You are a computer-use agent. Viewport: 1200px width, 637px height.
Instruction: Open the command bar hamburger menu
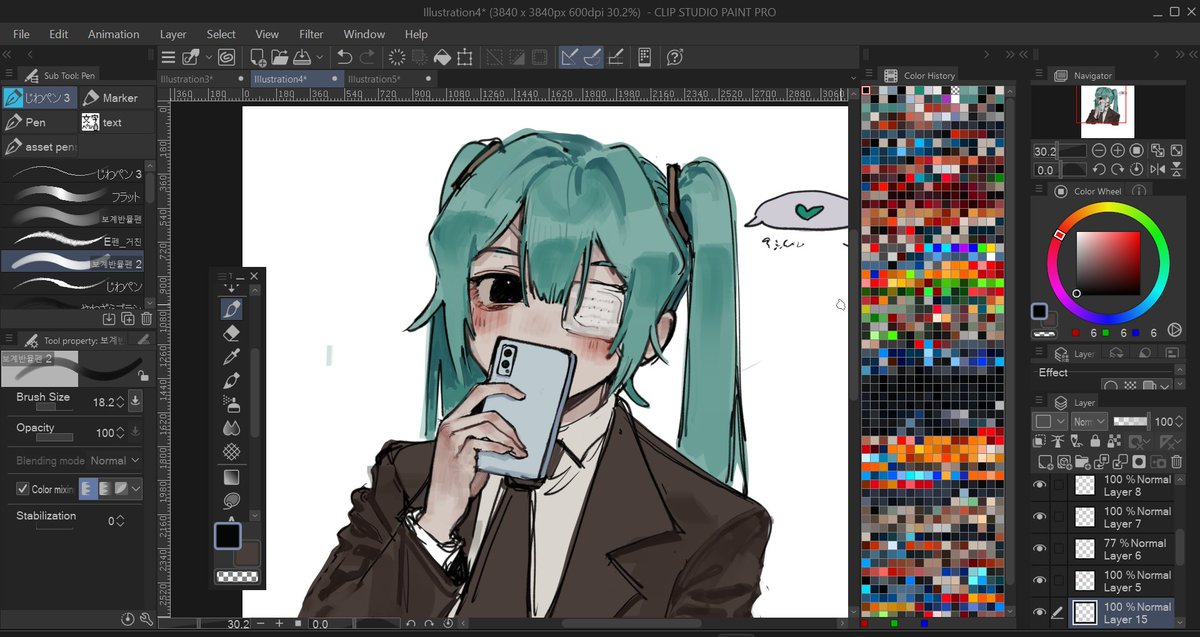[168, 57]
